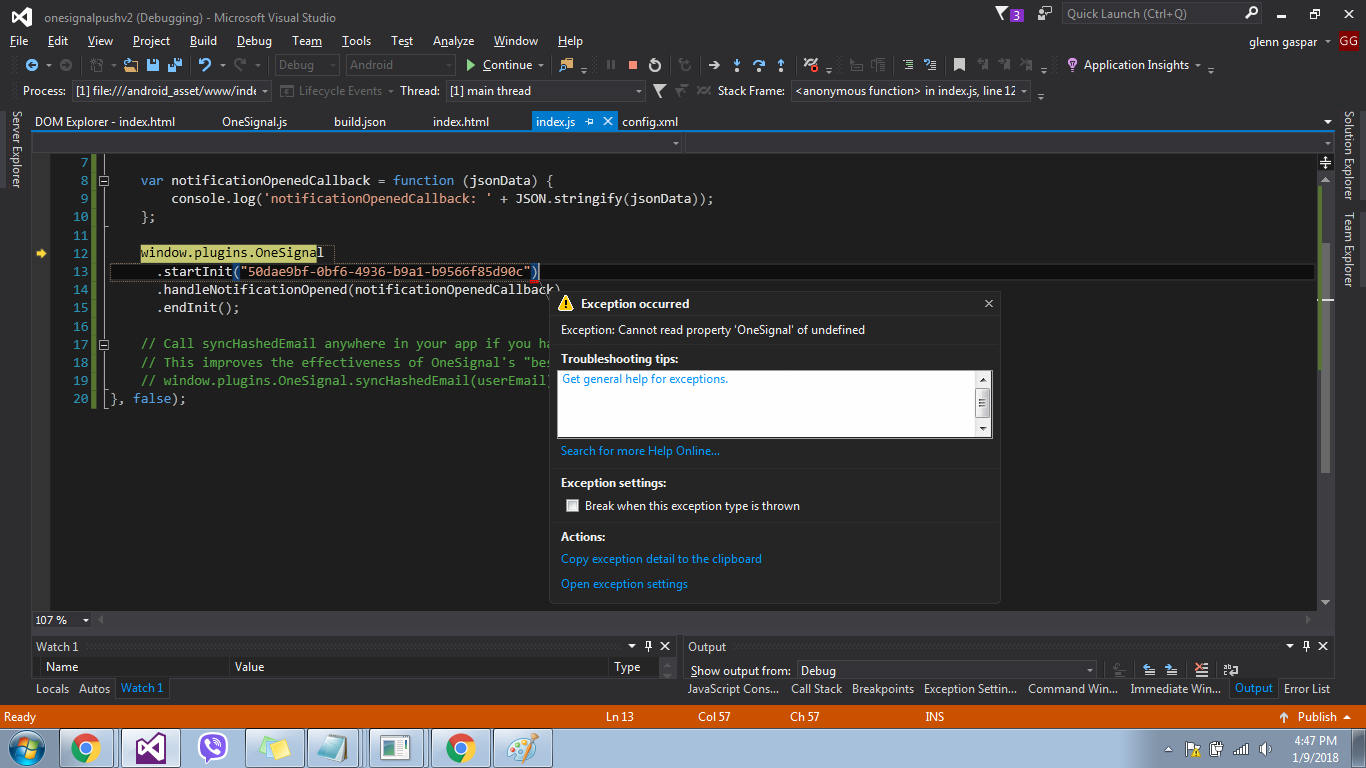Click the Restart debugging icon
The image size is (1366, 768).
click(655, 64)
